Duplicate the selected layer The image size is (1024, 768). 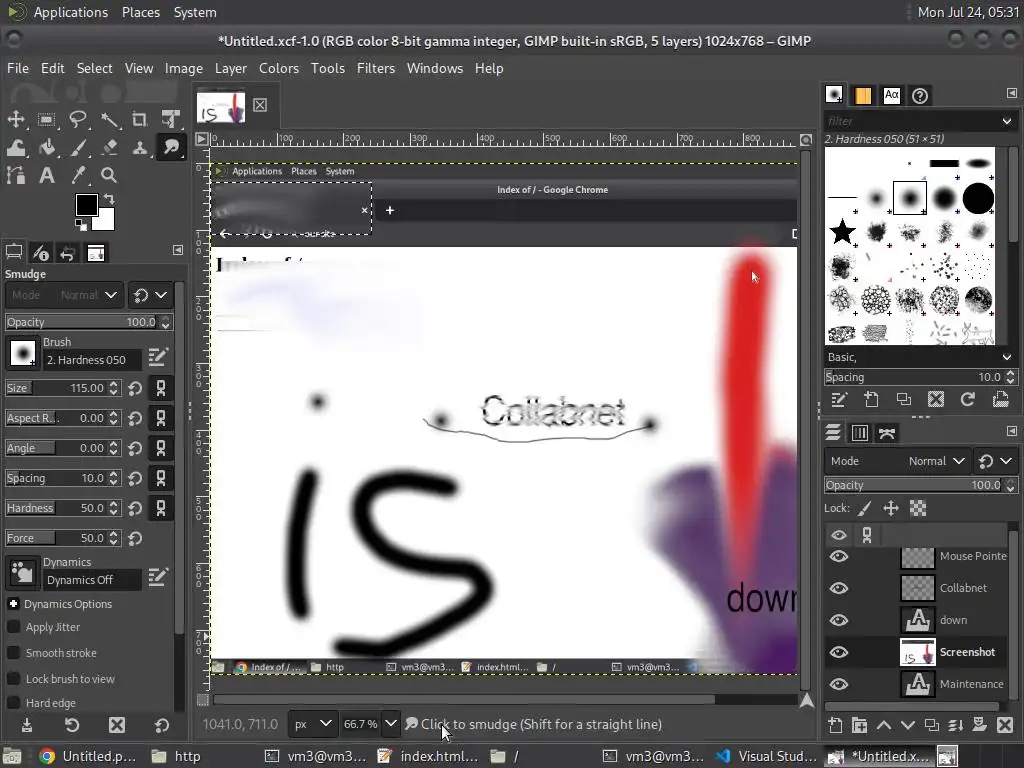(x=932, y=725)
